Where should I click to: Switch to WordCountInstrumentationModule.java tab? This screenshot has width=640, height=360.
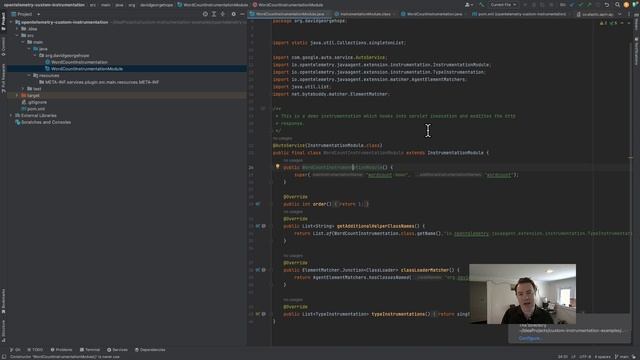coord(290,14)
